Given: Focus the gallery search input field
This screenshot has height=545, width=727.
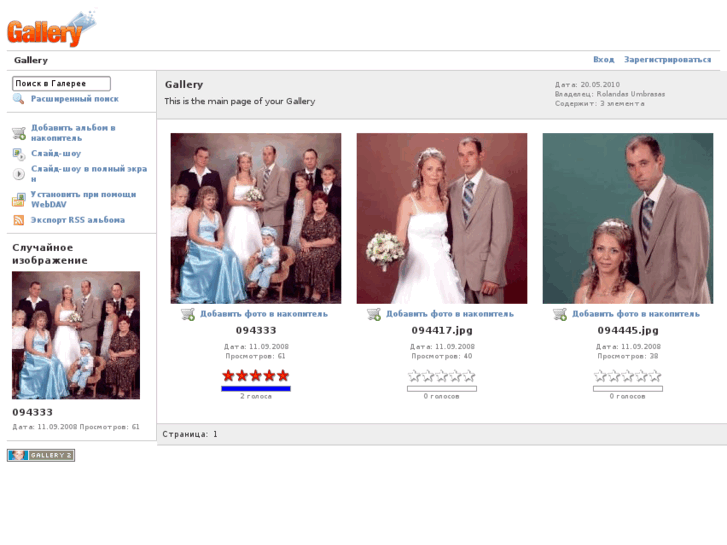Looking at the screenshot, I should [61, 84].
